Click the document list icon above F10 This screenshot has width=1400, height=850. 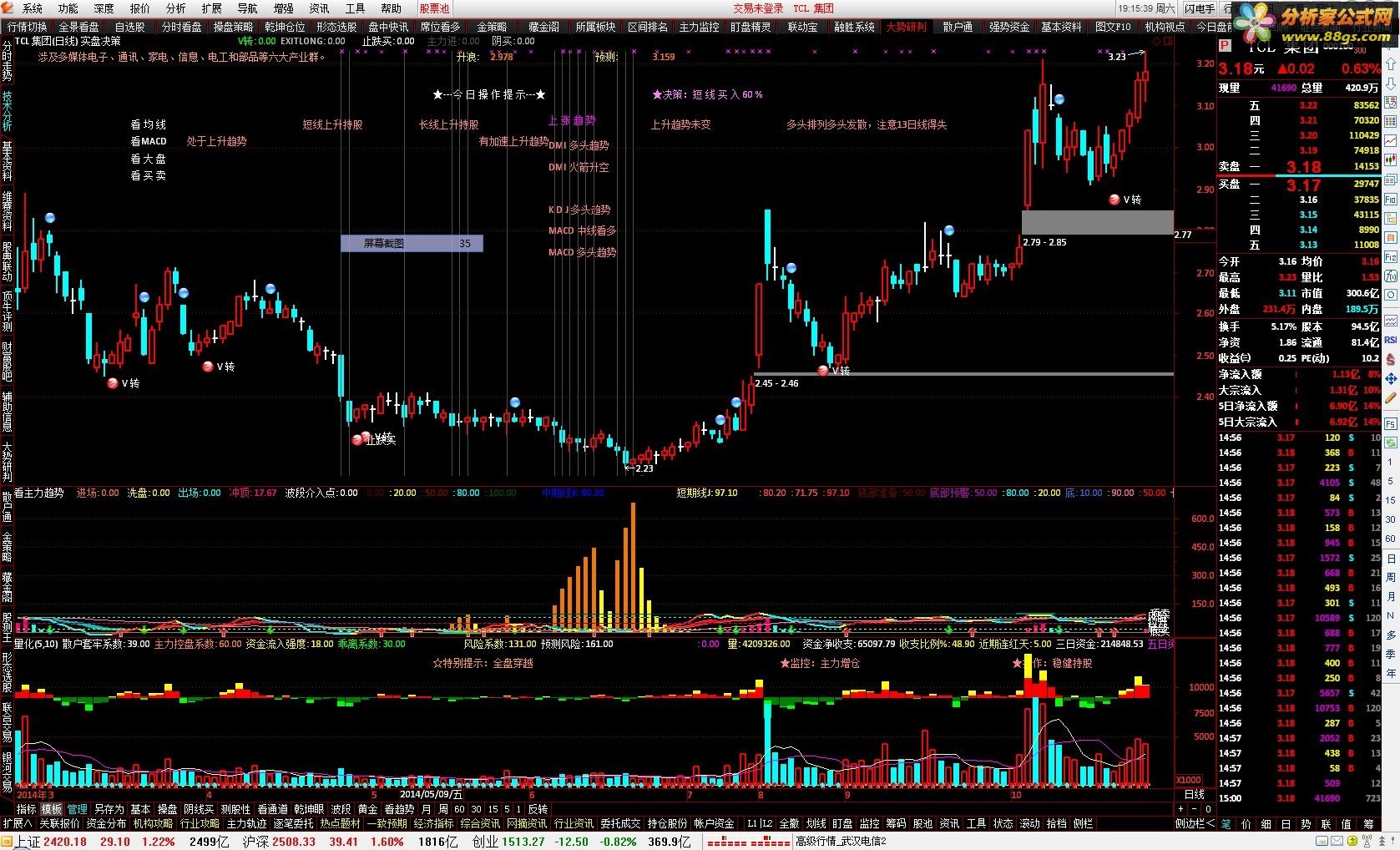[x=1391, y=179]
